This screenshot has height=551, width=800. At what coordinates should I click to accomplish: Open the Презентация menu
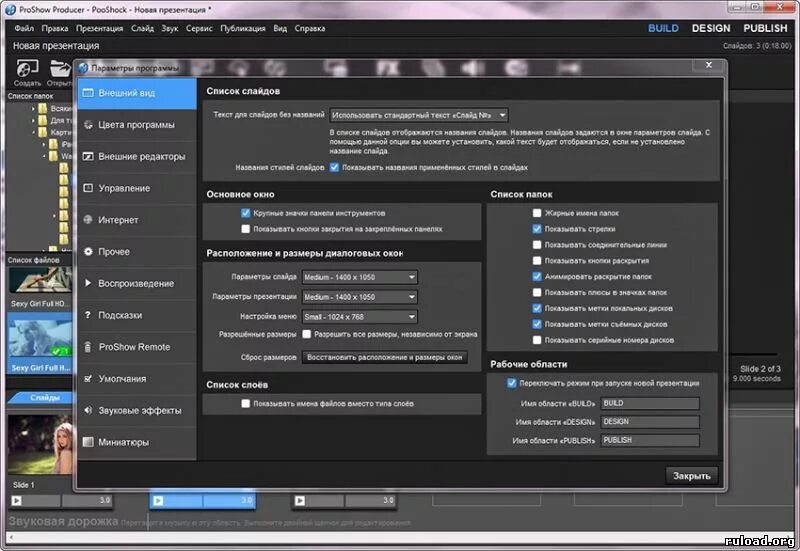(99, 28)
